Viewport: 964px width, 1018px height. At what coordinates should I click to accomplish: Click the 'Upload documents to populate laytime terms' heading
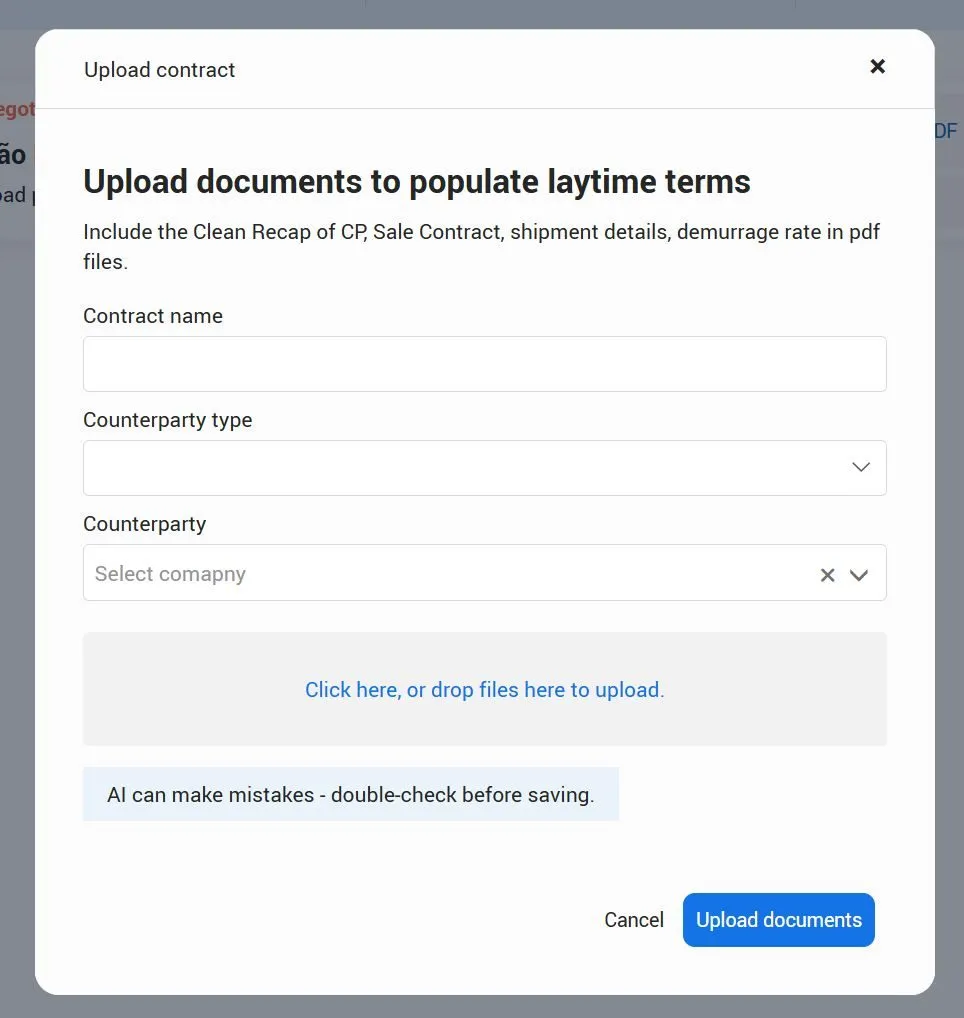point(417,181)
